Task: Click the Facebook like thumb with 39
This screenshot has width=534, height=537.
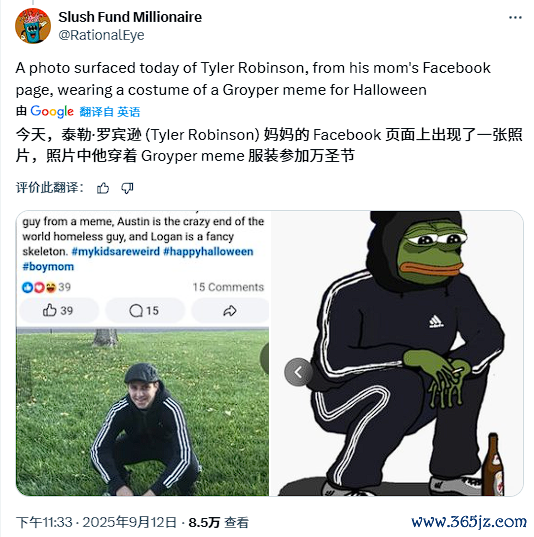Action: [59, 311]
